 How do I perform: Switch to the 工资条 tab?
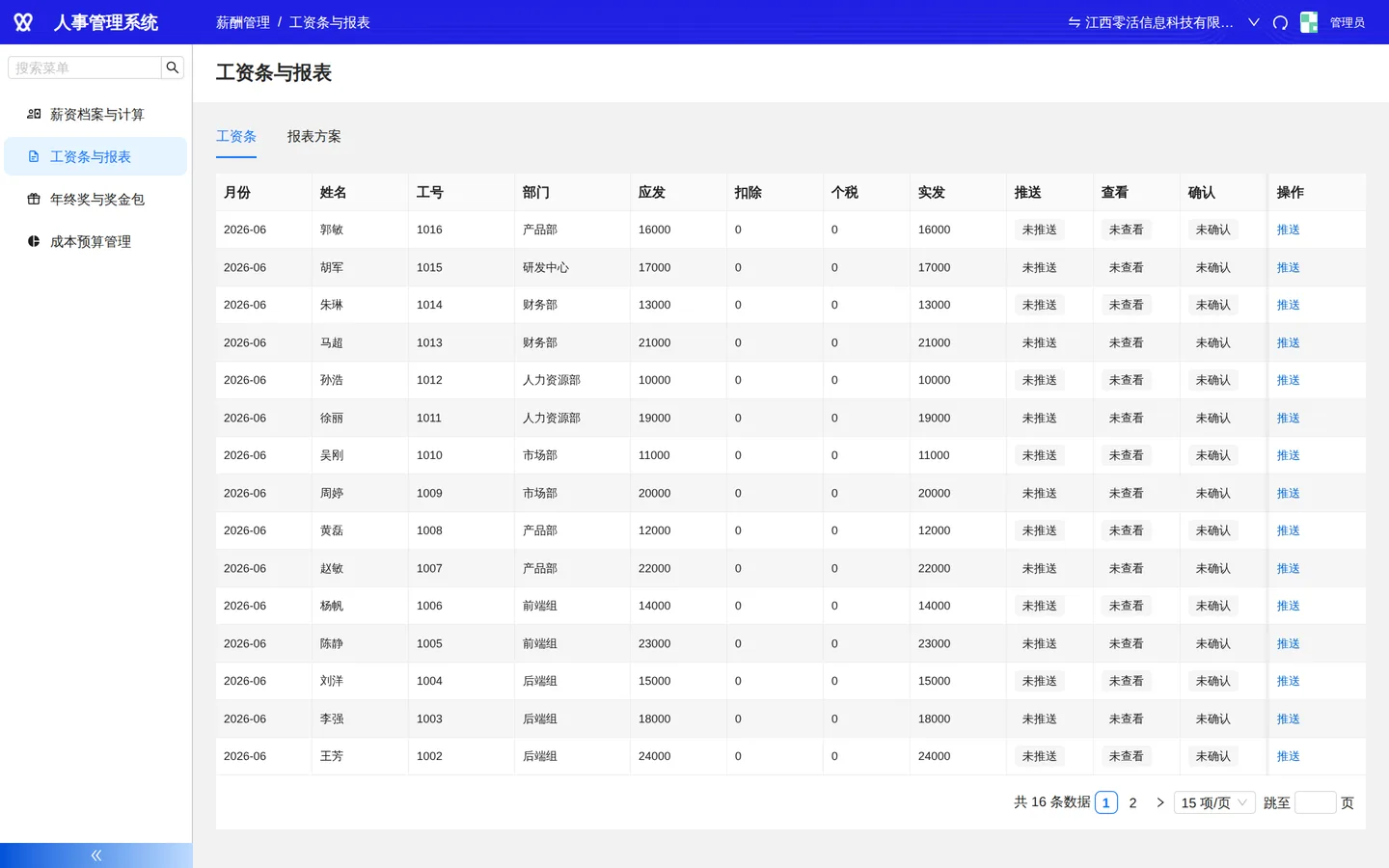[x=236, y=136]
